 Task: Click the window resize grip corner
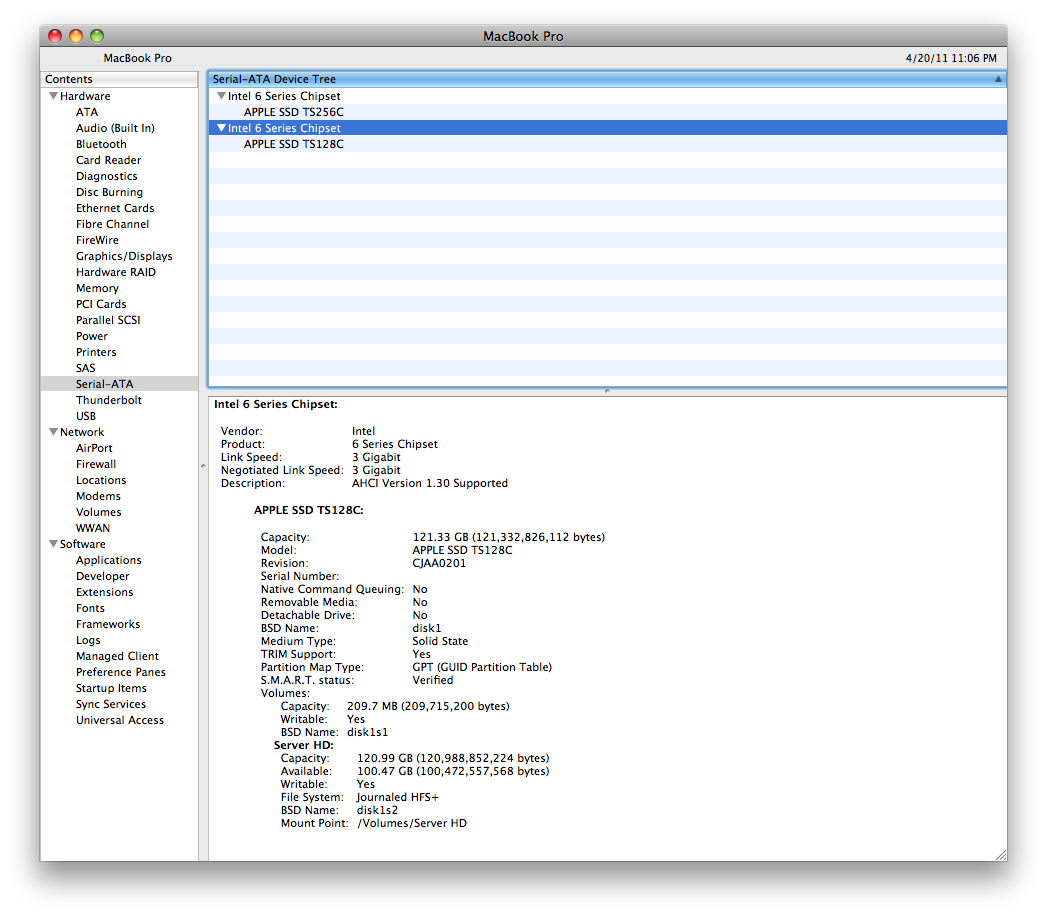click(1000, 855)
